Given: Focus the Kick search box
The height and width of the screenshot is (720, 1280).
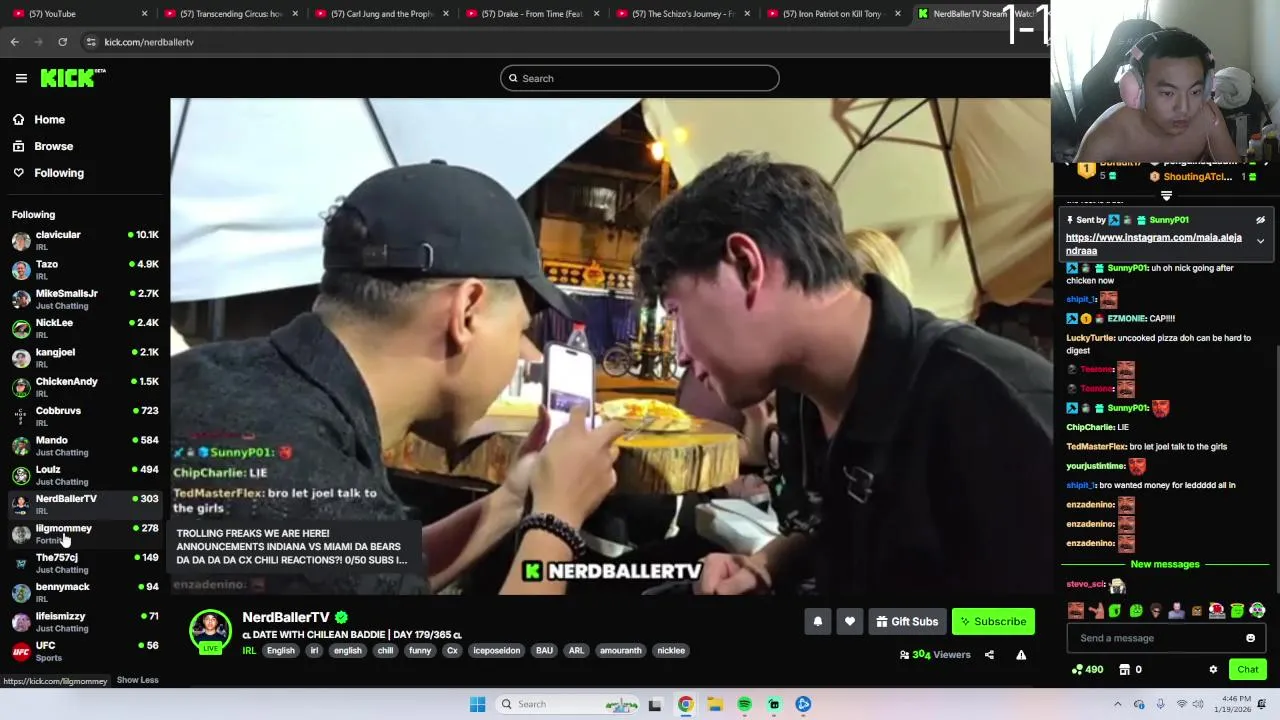Looking at the screenshot, I should 640,78.
